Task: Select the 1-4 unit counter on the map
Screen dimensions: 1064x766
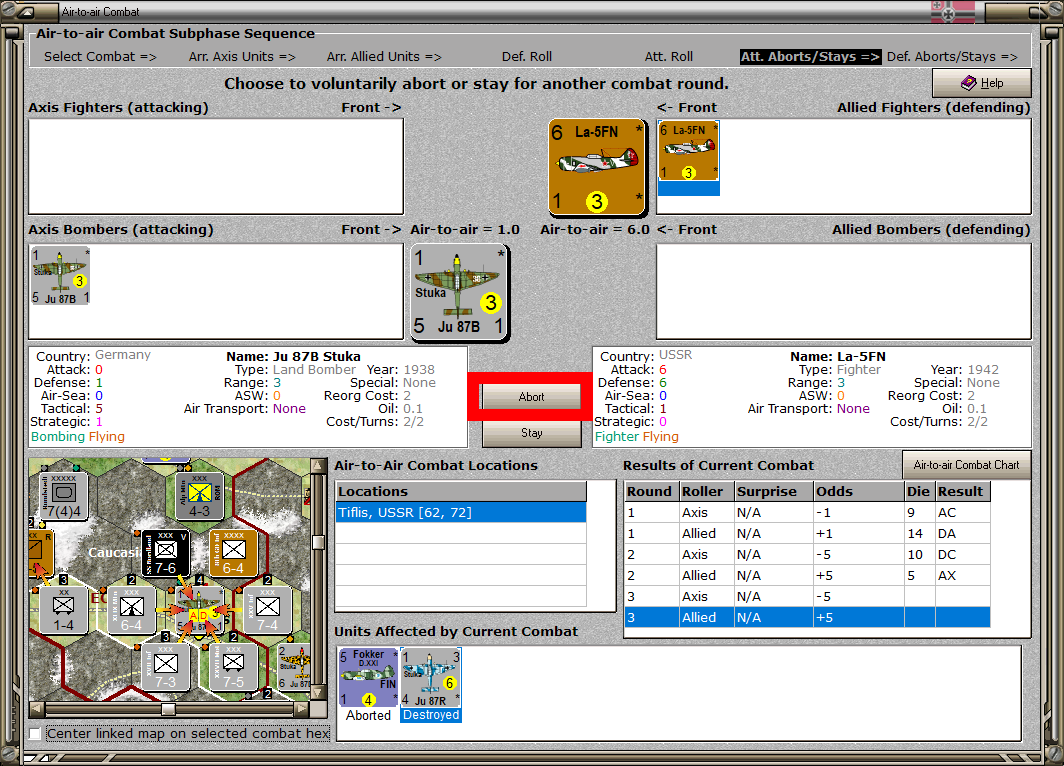Action: pyautogui.click(x=63, y=609)
